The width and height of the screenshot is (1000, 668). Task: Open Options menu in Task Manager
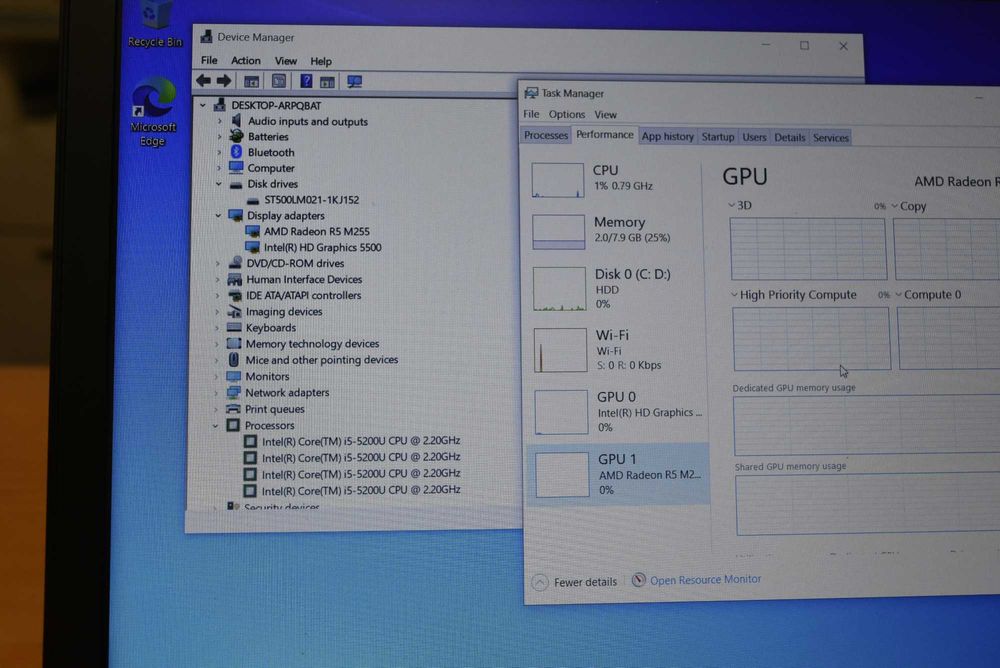click(x=566, y=114)
